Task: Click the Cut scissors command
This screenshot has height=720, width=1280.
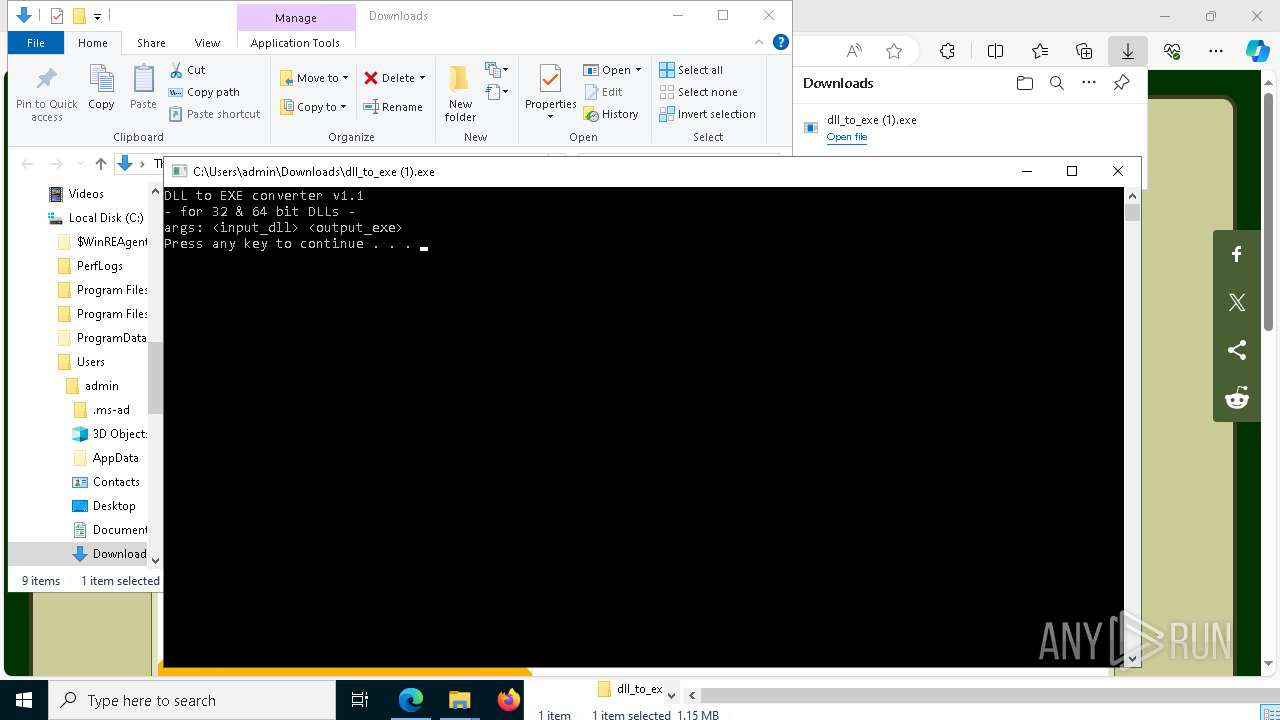Action: 187,70
